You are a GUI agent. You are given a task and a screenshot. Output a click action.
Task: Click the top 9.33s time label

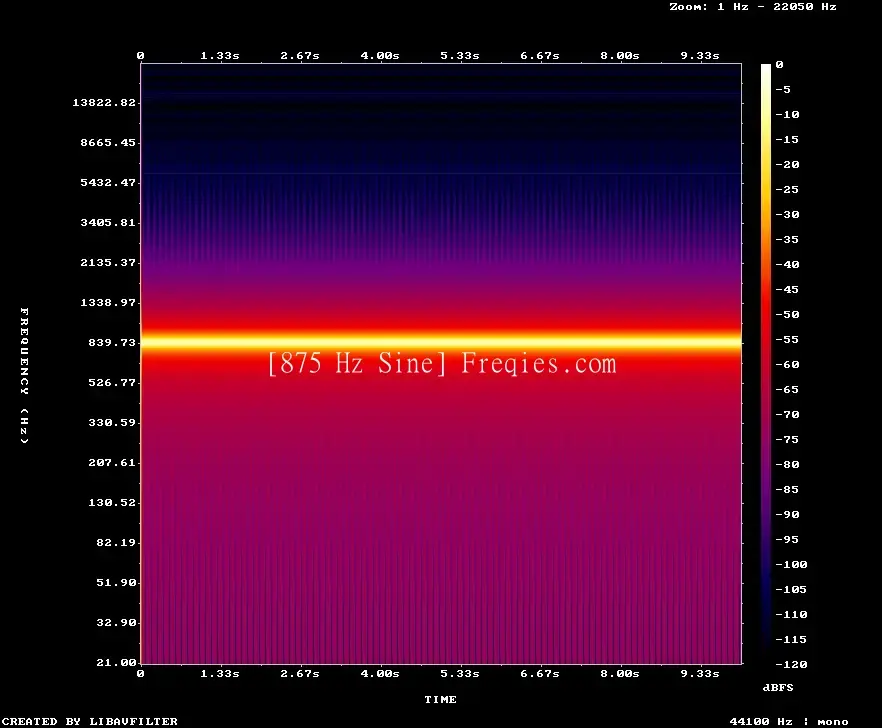(x=700, y=56)
